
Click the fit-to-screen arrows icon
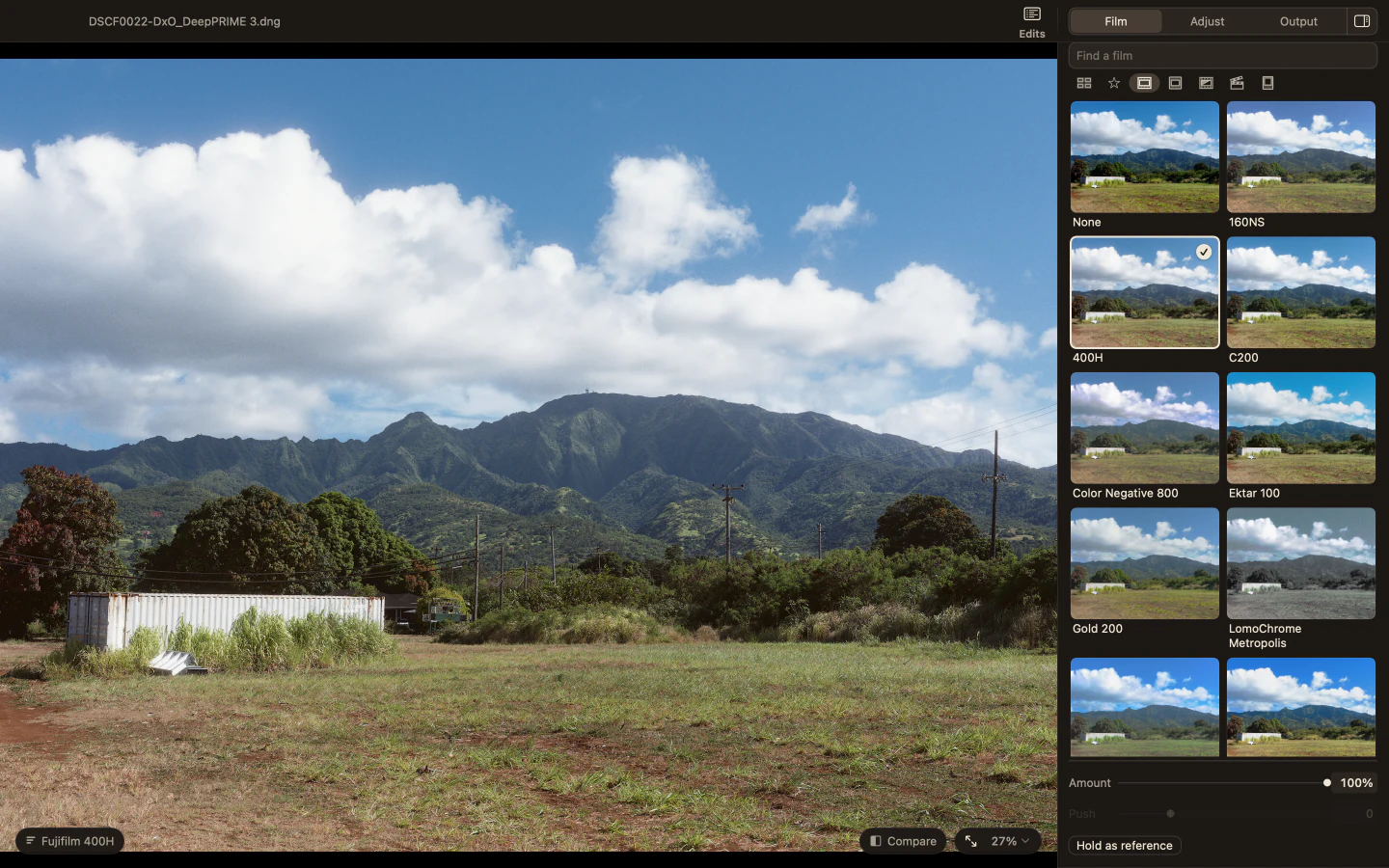coord(971,841)
